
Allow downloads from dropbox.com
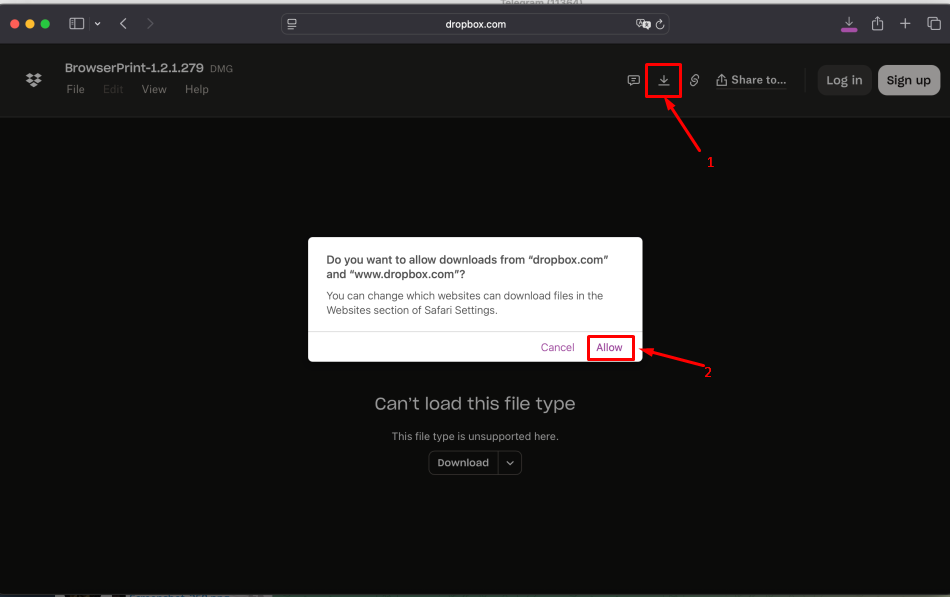point(610,347)
